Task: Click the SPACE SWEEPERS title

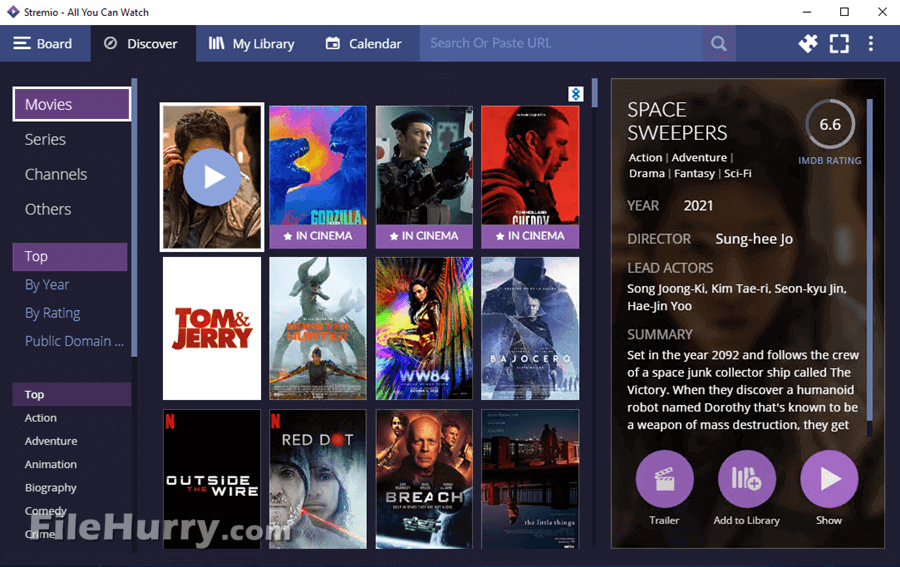Action: tap(677, 121)
